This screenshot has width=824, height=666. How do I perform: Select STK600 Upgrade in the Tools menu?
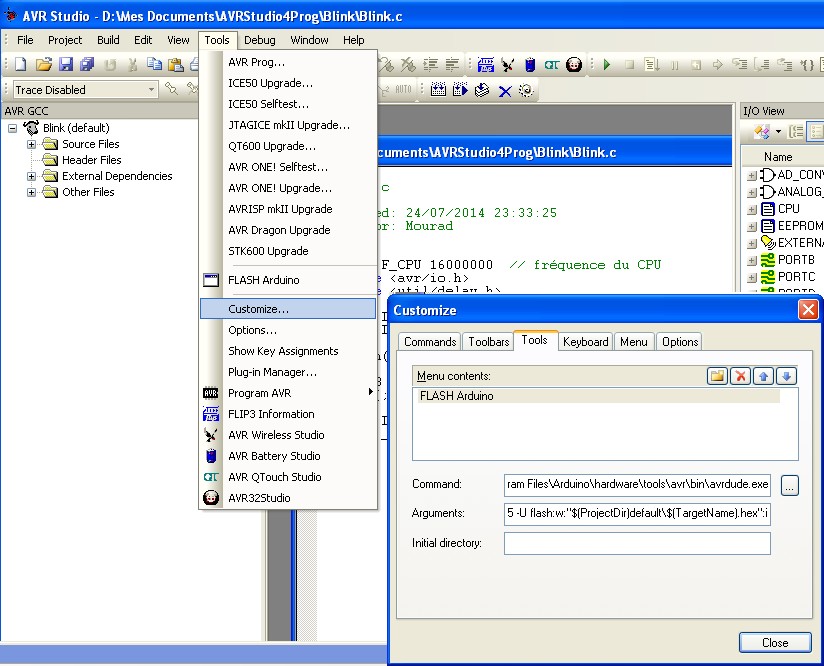[x=288, y=251]
